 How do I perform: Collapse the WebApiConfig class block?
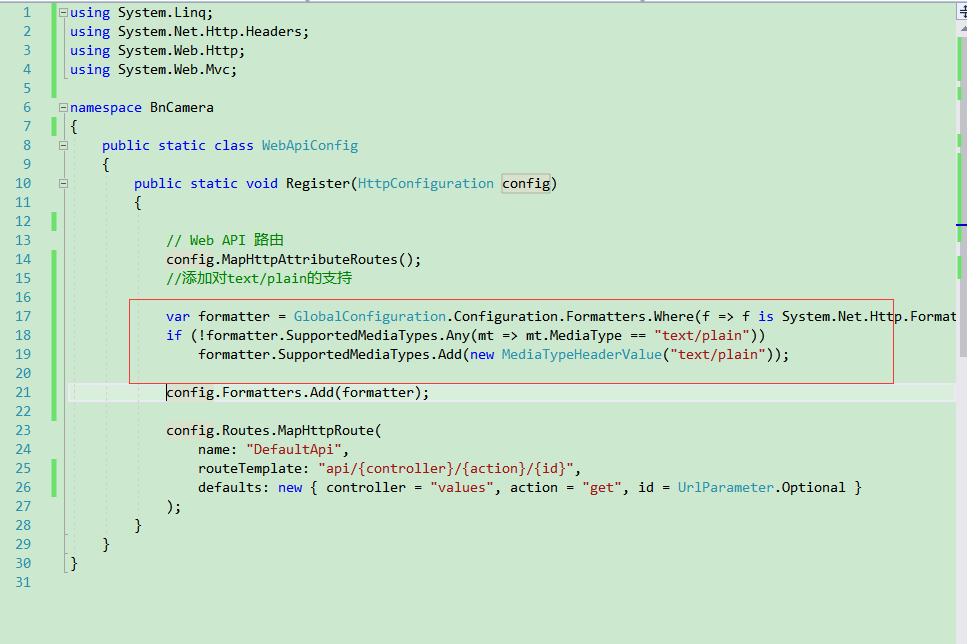click(x=63, y=146)
